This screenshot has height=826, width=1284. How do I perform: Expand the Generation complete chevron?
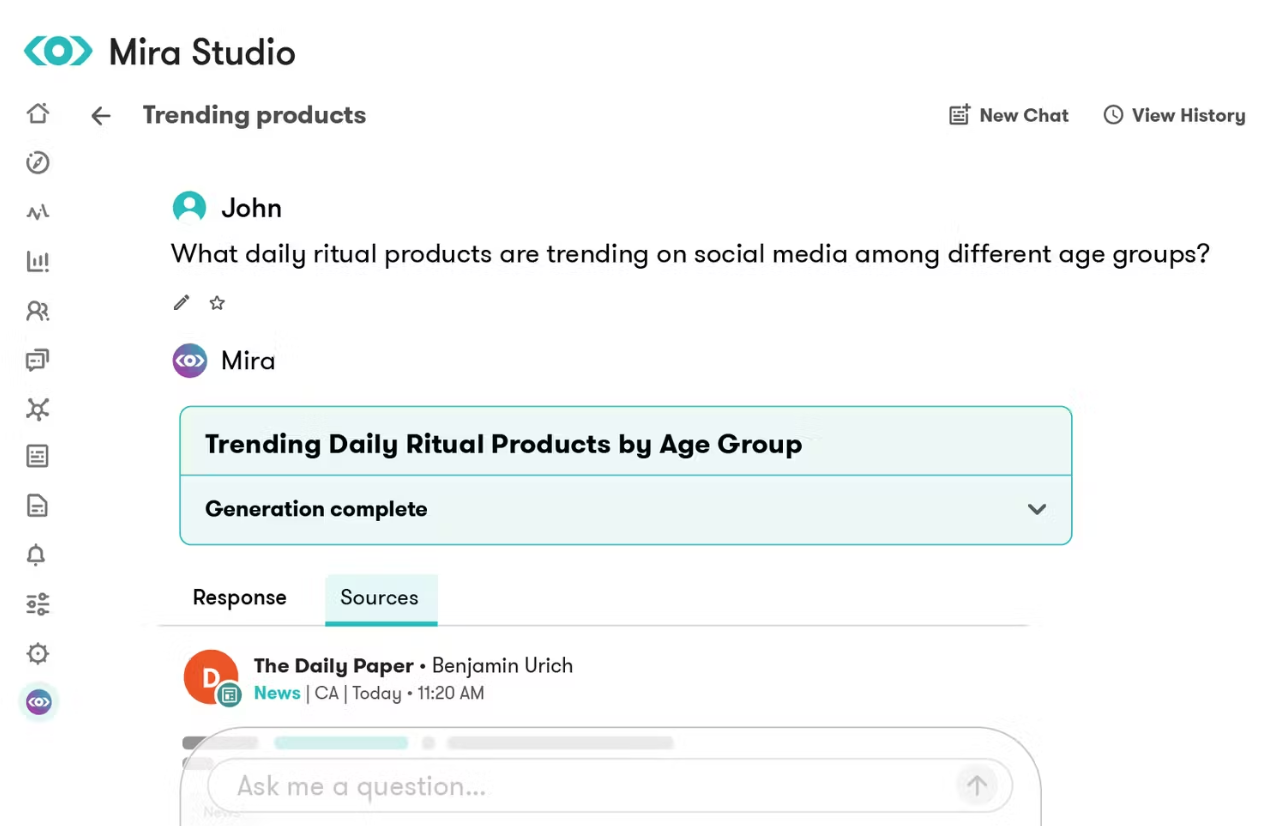1037,509
